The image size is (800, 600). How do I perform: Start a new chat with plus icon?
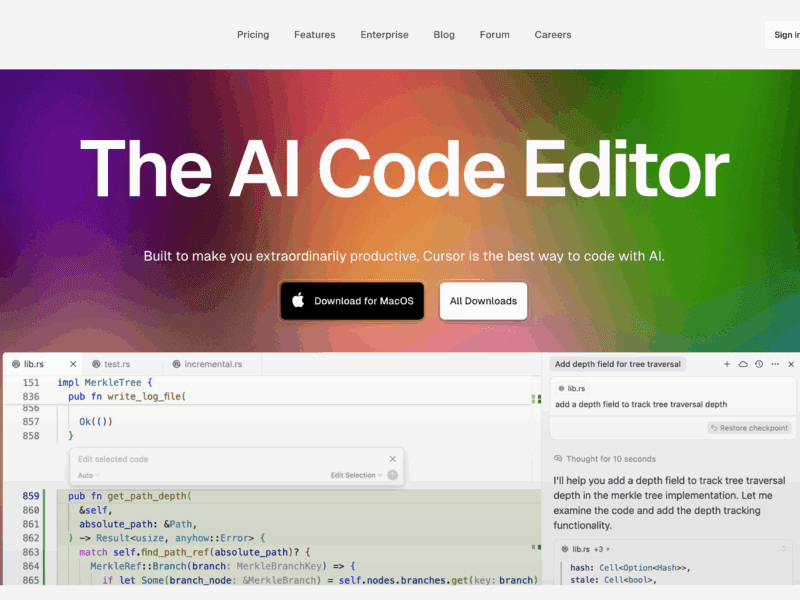727,364
